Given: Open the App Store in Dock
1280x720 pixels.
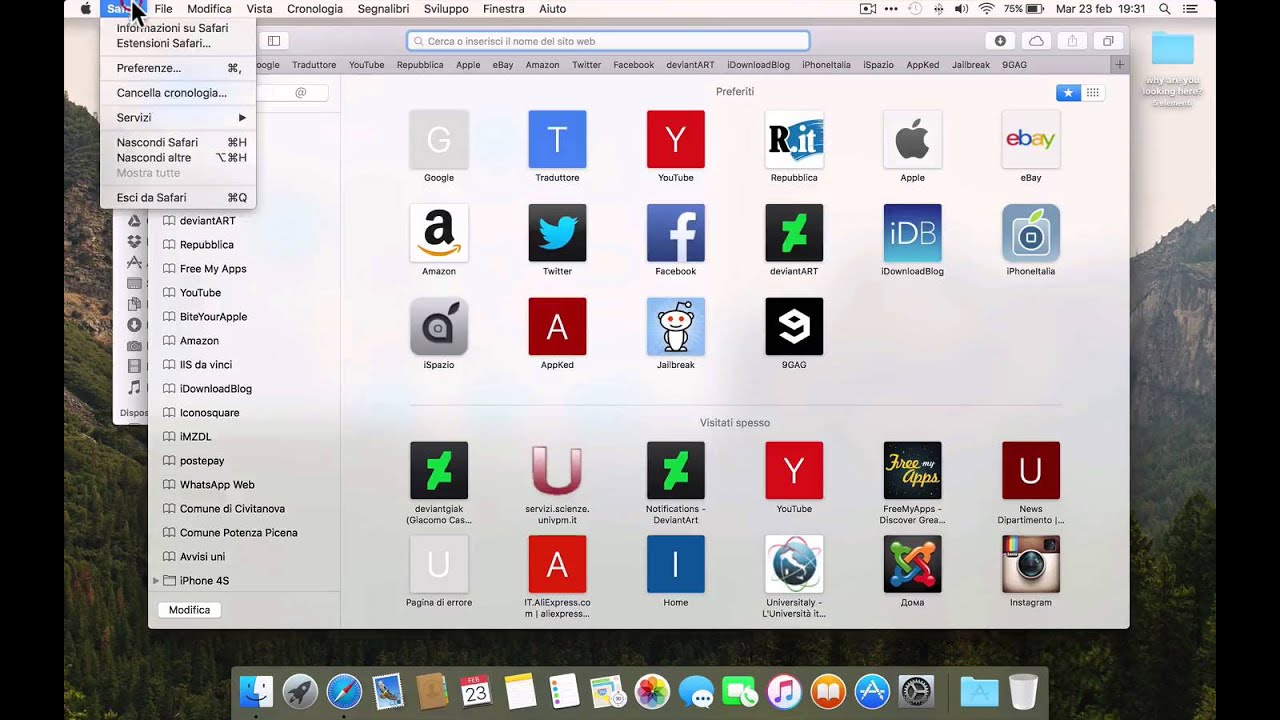Looking at the screenshot, I should (872, 691).
